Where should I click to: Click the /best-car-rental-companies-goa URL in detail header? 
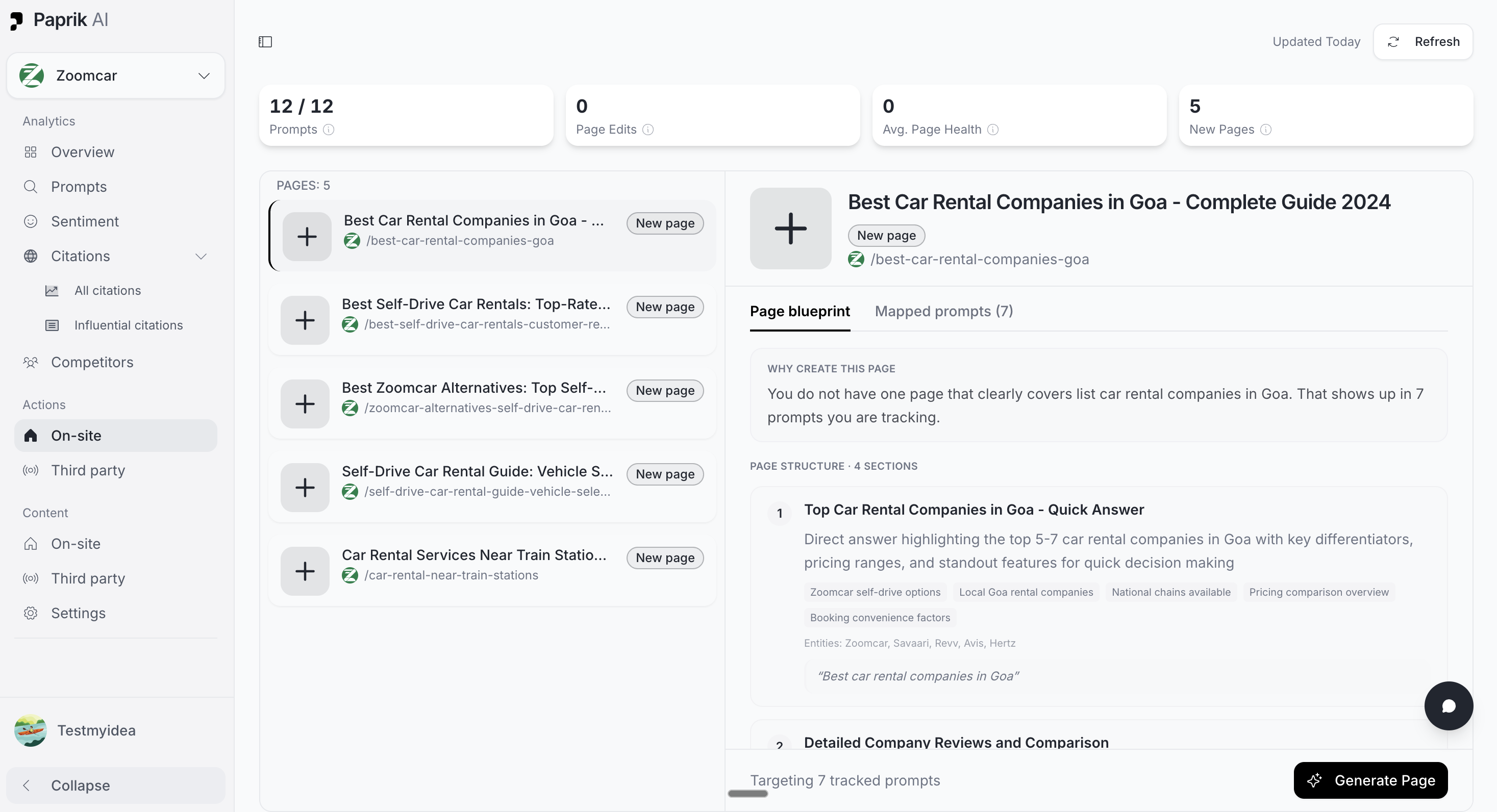click(979, 260)
